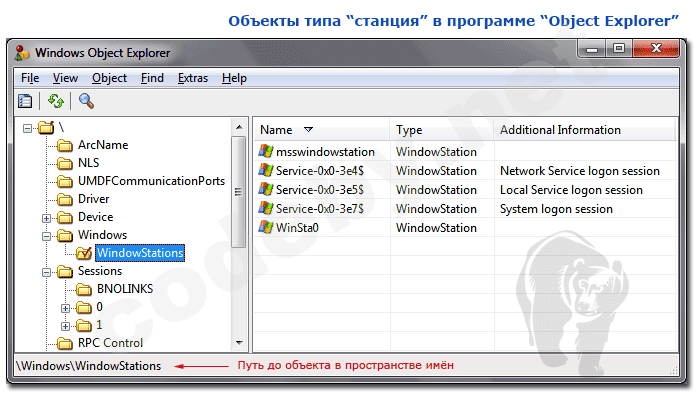696x394 pixels.
Task: Select the Sessions tree item label
Action: point(100,271)
